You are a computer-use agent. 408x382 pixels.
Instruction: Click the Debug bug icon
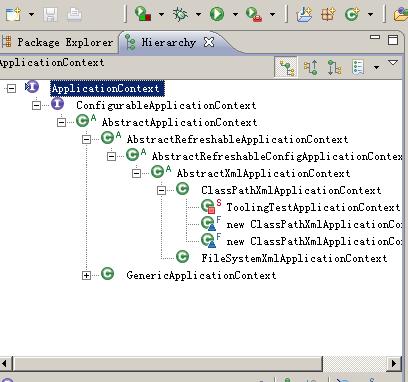tap(180, 14)
